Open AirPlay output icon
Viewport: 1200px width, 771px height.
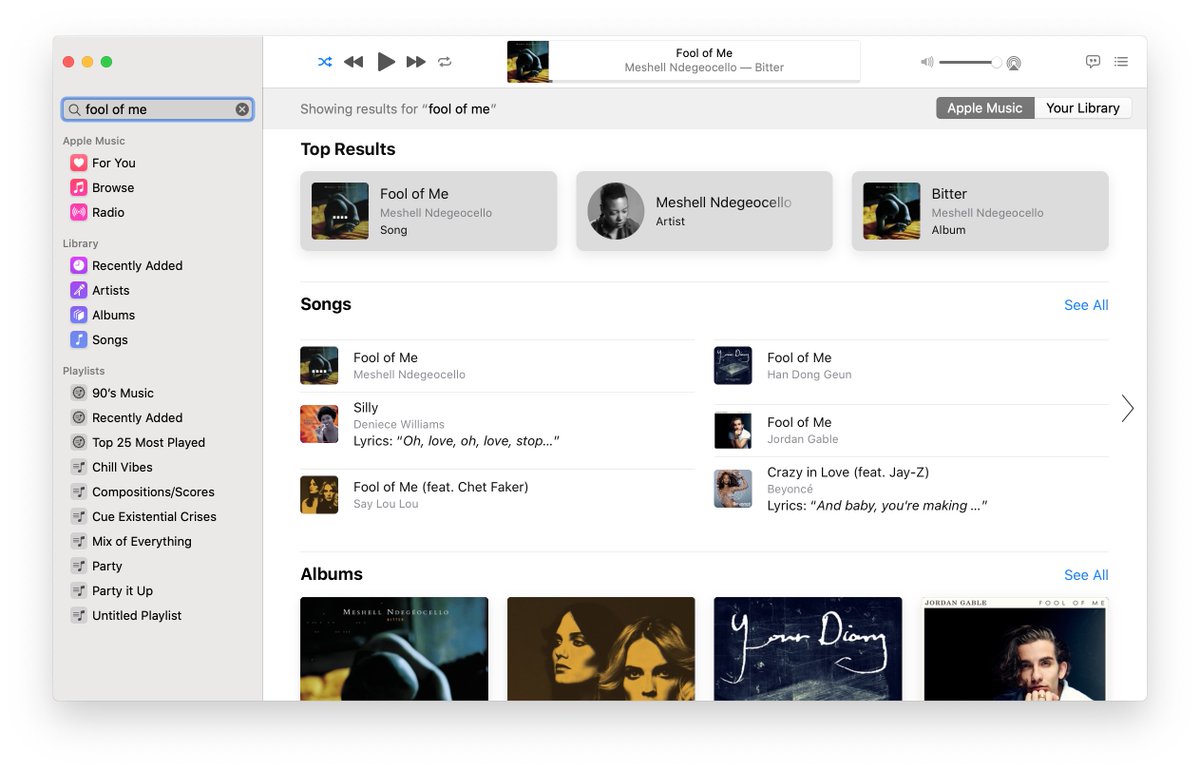click(1014, 63)
